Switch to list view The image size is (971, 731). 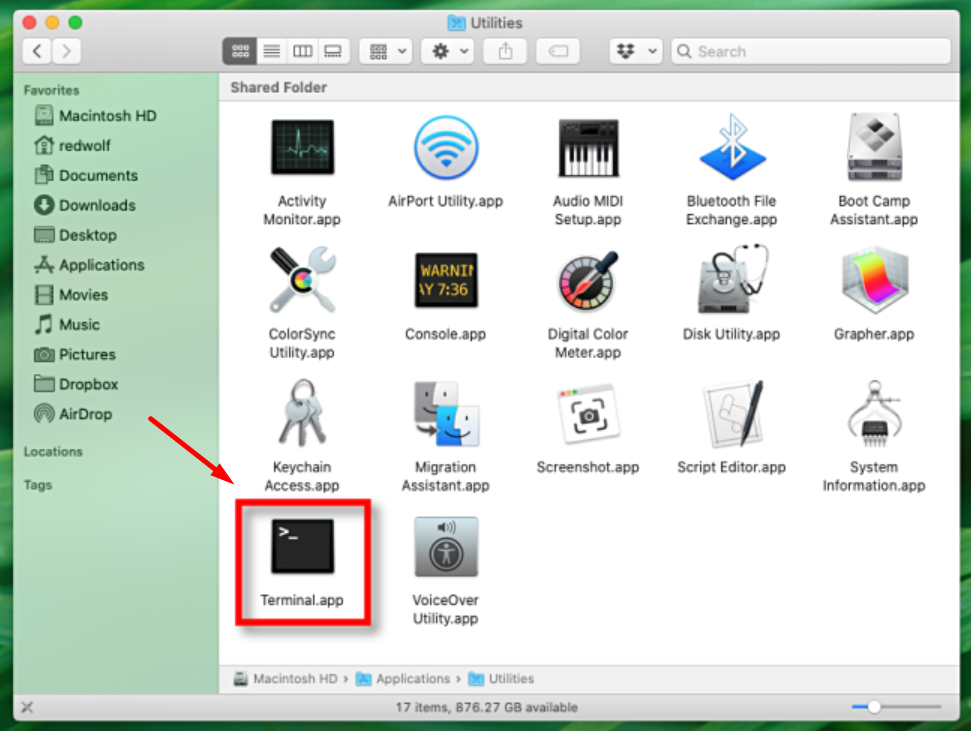[271, 51]
